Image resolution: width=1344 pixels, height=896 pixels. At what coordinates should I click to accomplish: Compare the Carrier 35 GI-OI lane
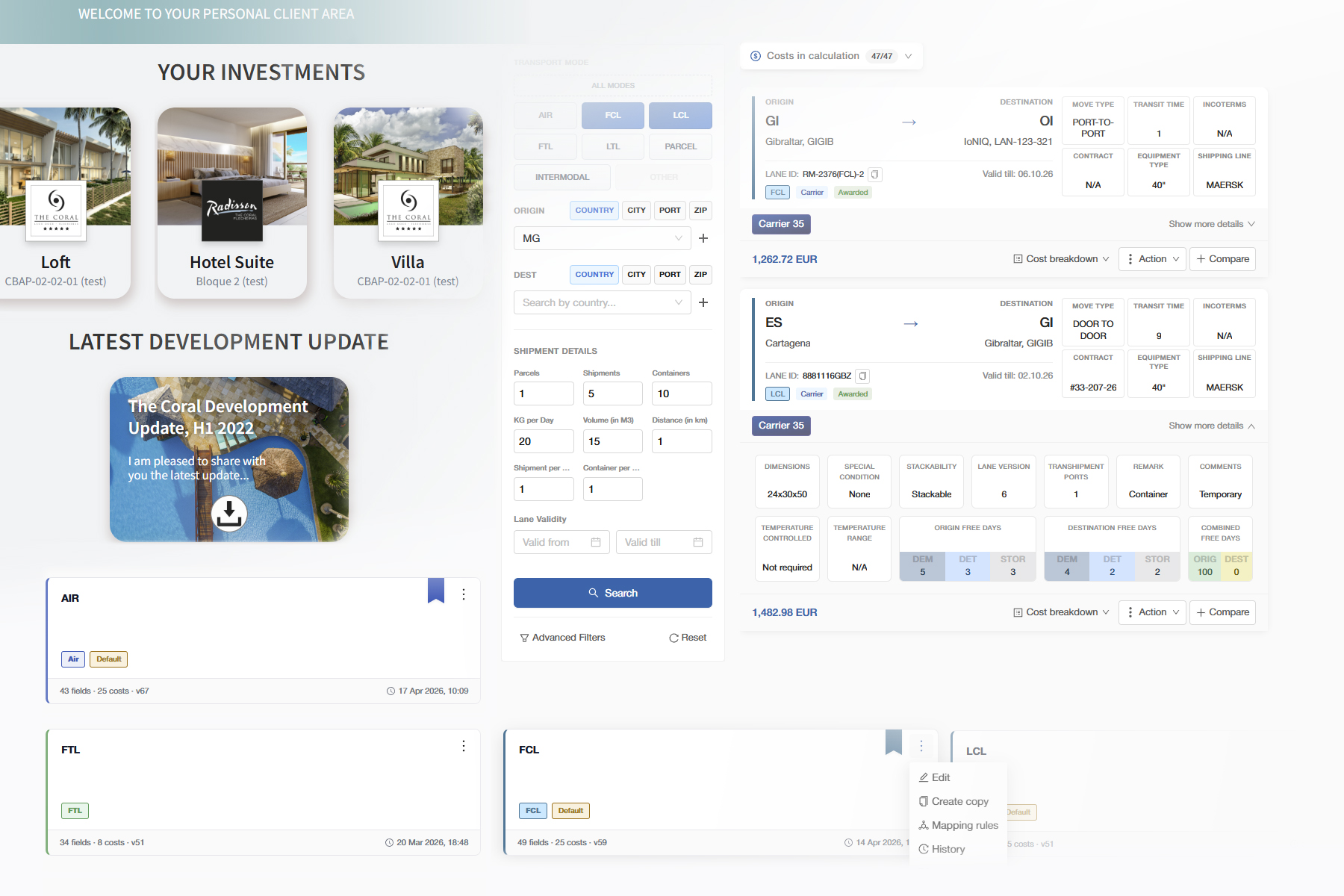pos(1222,259)
